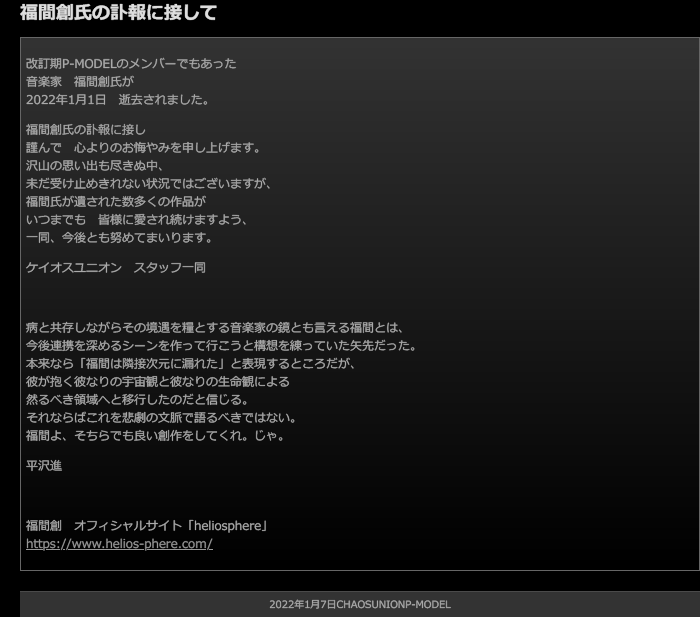Click the line 福間創 オフィシャルサイト「heliosphere」
The image size is (700, 617).
tap(147, 525)
